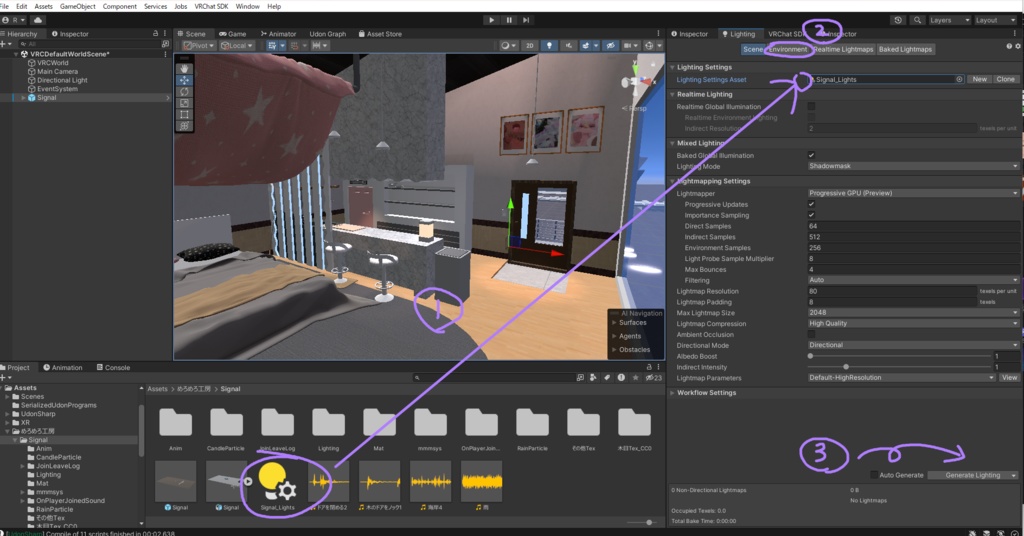The width and height of the screenshot is (1024, 536).
Task: Open the Lightmap Compression dropdown
Action: pyautogui.click(x=913, y=323)
